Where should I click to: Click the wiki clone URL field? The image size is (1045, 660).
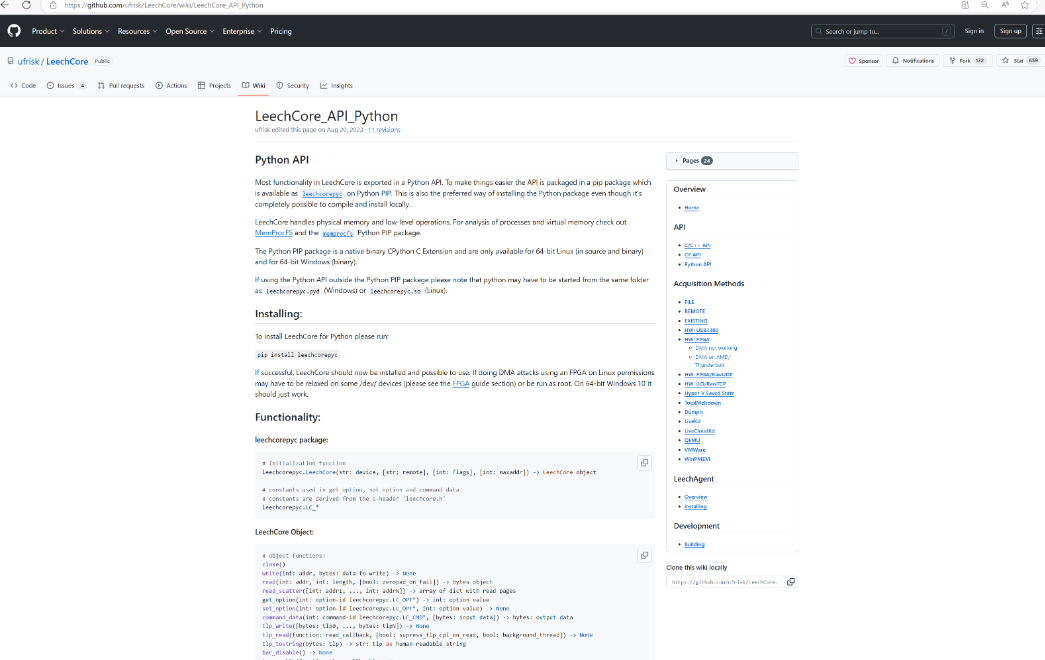tap(725, 582)
